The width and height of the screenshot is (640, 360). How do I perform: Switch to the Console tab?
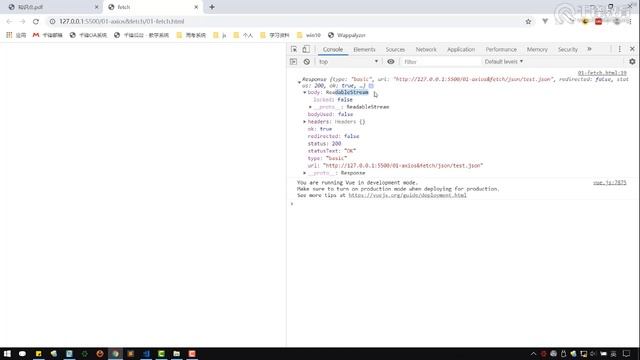click(x=333, y=49)
